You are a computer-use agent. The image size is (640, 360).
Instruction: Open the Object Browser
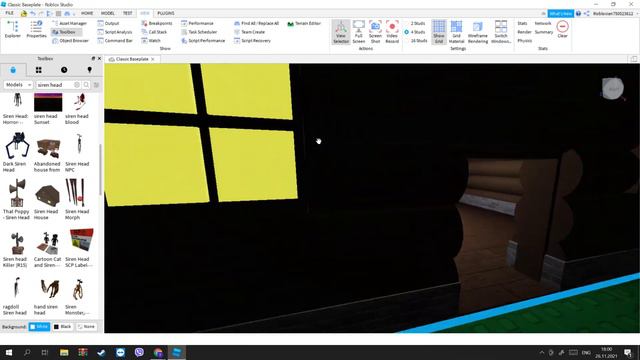coord(70,41)
